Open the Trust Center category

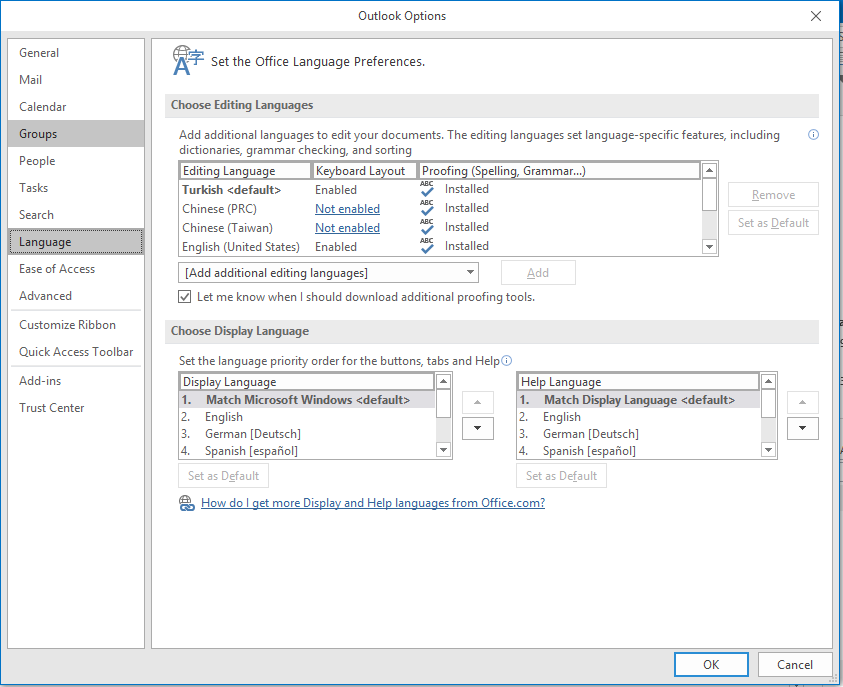click(x=76, y=407)
